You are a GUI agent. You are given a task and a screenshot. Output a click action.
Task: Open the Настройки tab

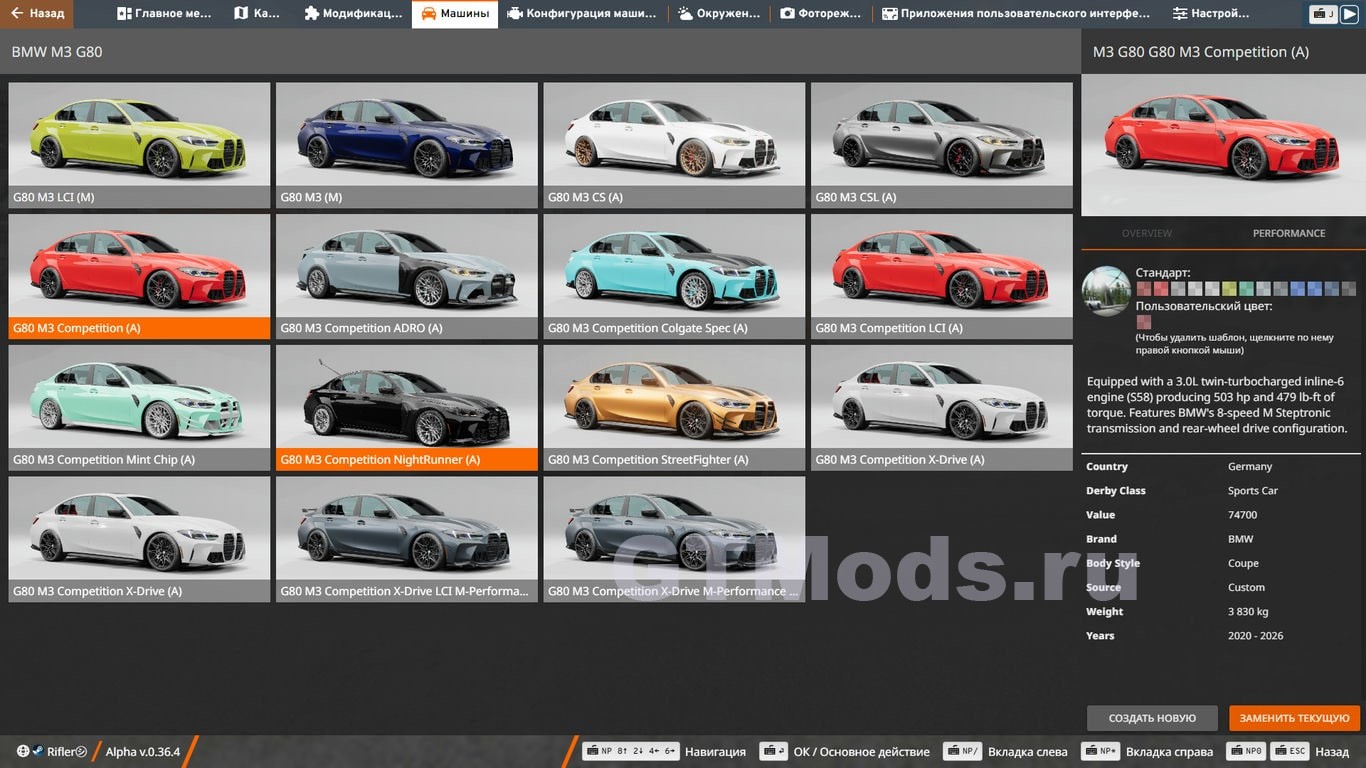pos(1211,14)
